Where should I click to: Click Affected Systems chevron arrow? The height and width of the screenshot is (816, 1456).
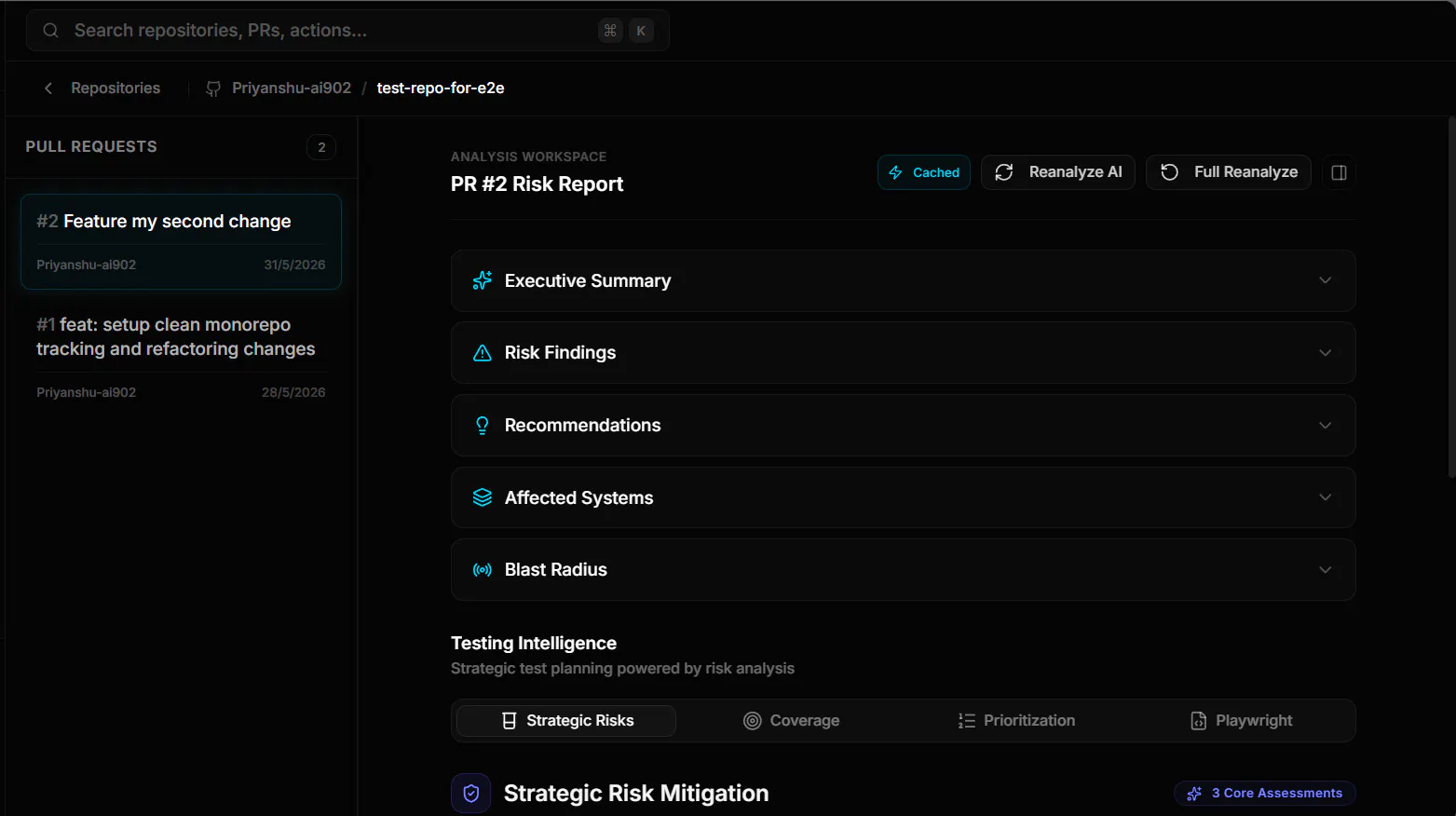point(1325,497)
